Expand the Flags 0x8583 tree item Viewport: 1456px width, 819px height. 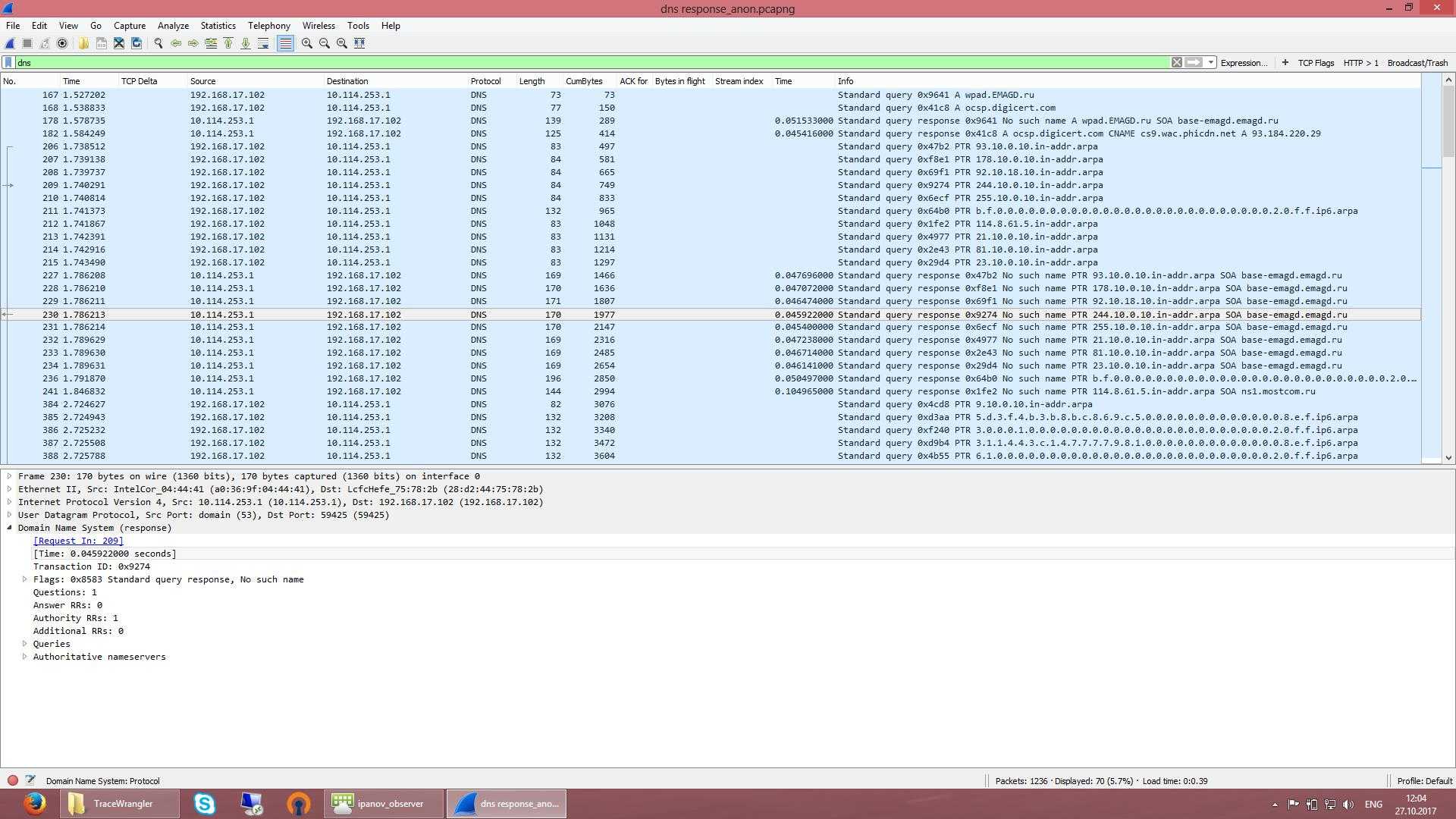(x=25, y=579)
